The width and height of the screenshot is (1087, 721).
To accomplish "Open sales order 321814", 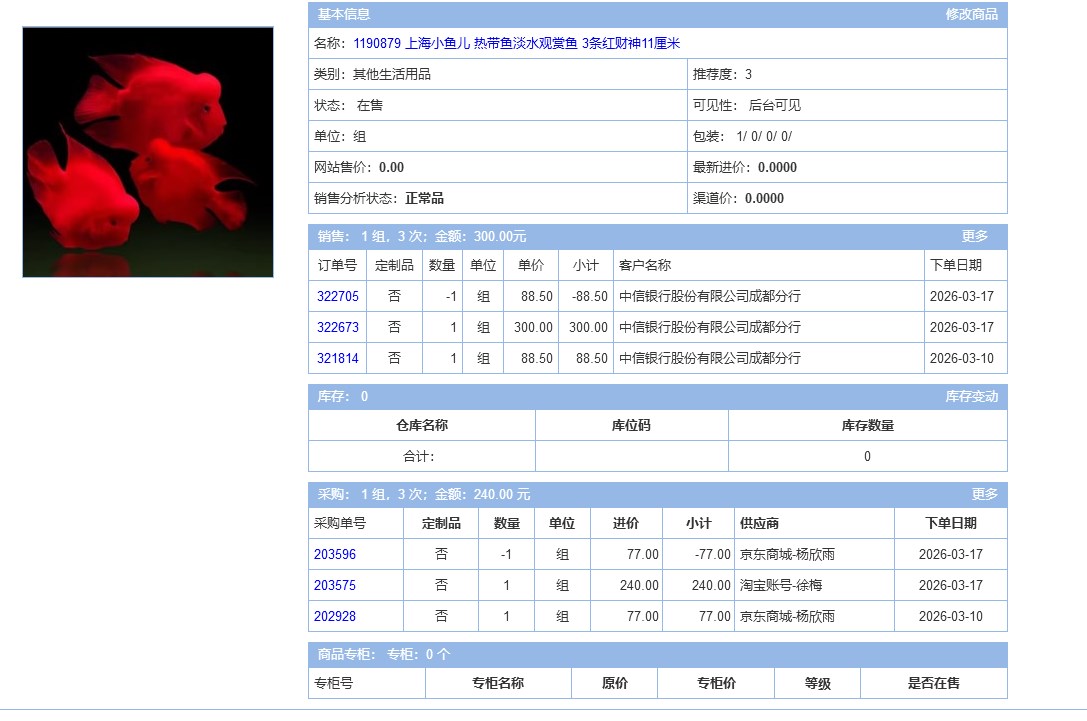I will point(337,359).
